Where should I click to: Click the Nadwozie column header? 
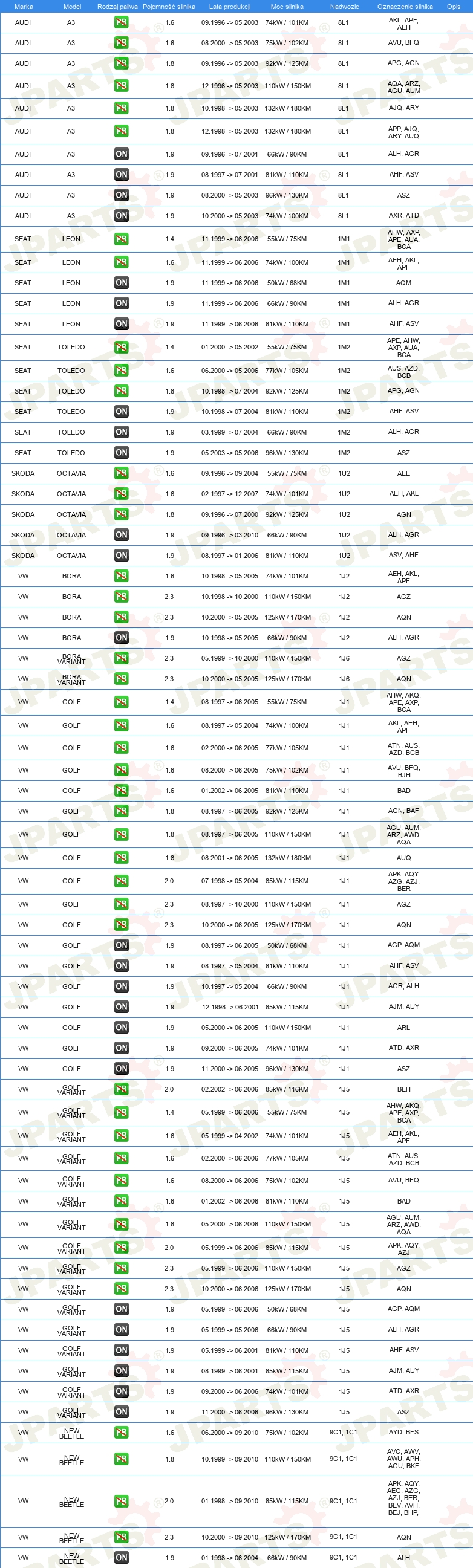[x=345, y=7]
